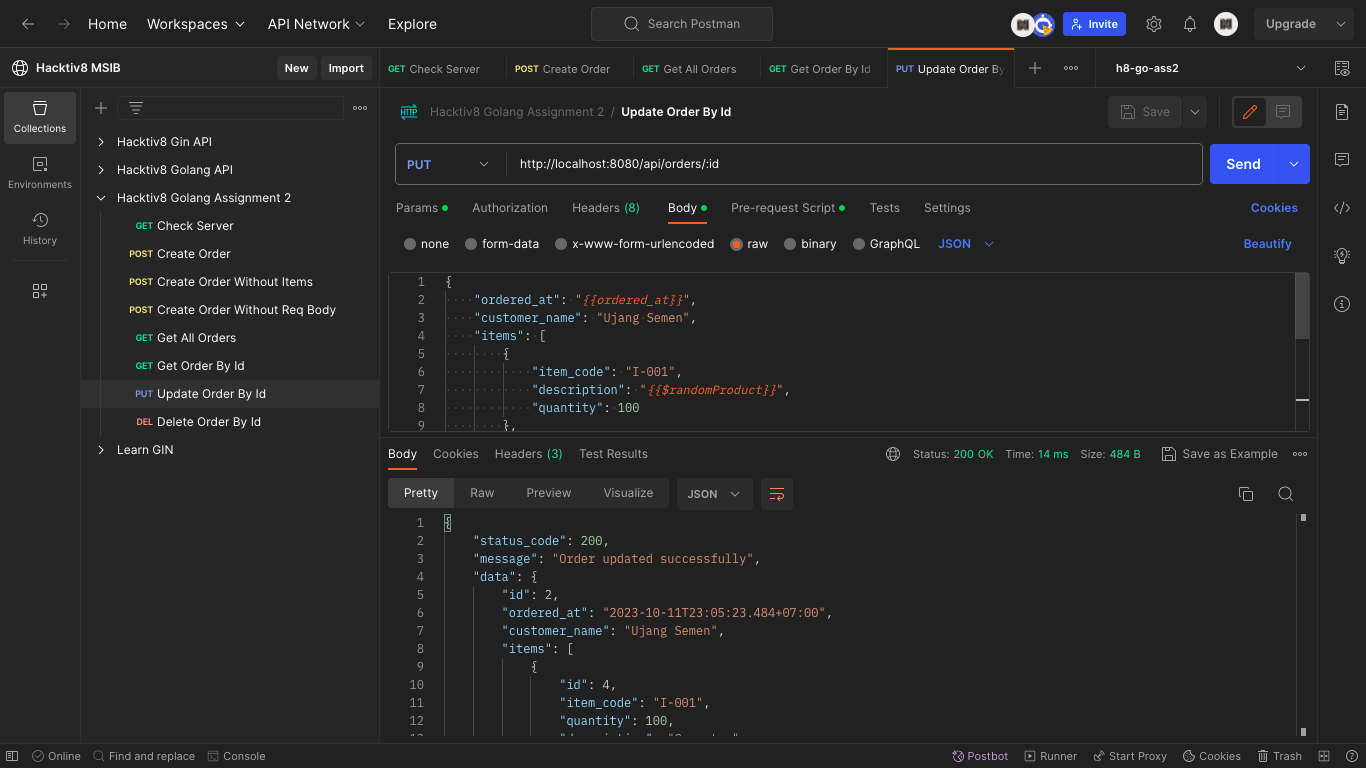Click the request body editor scrollbar
The image size is (1366, 768).
click(x=1302, y=306)
